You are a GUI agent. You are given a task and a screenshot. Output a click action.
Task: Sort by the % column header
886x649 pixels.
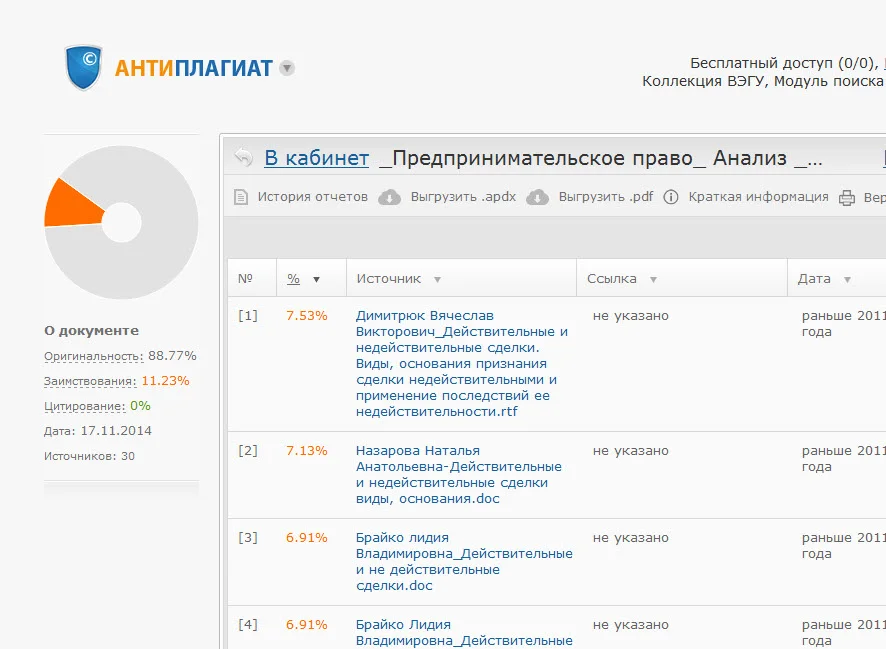point(293,278)
